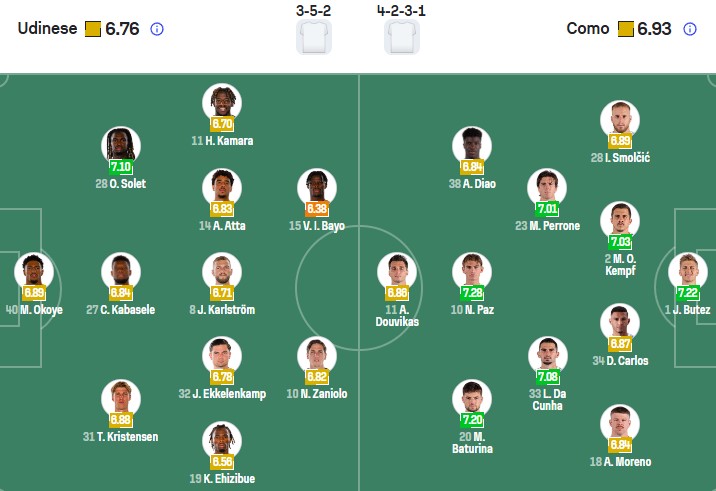Open N. Paz player avatar
Image resolution: width=716 pixels, height=491 pixels.
471,271
